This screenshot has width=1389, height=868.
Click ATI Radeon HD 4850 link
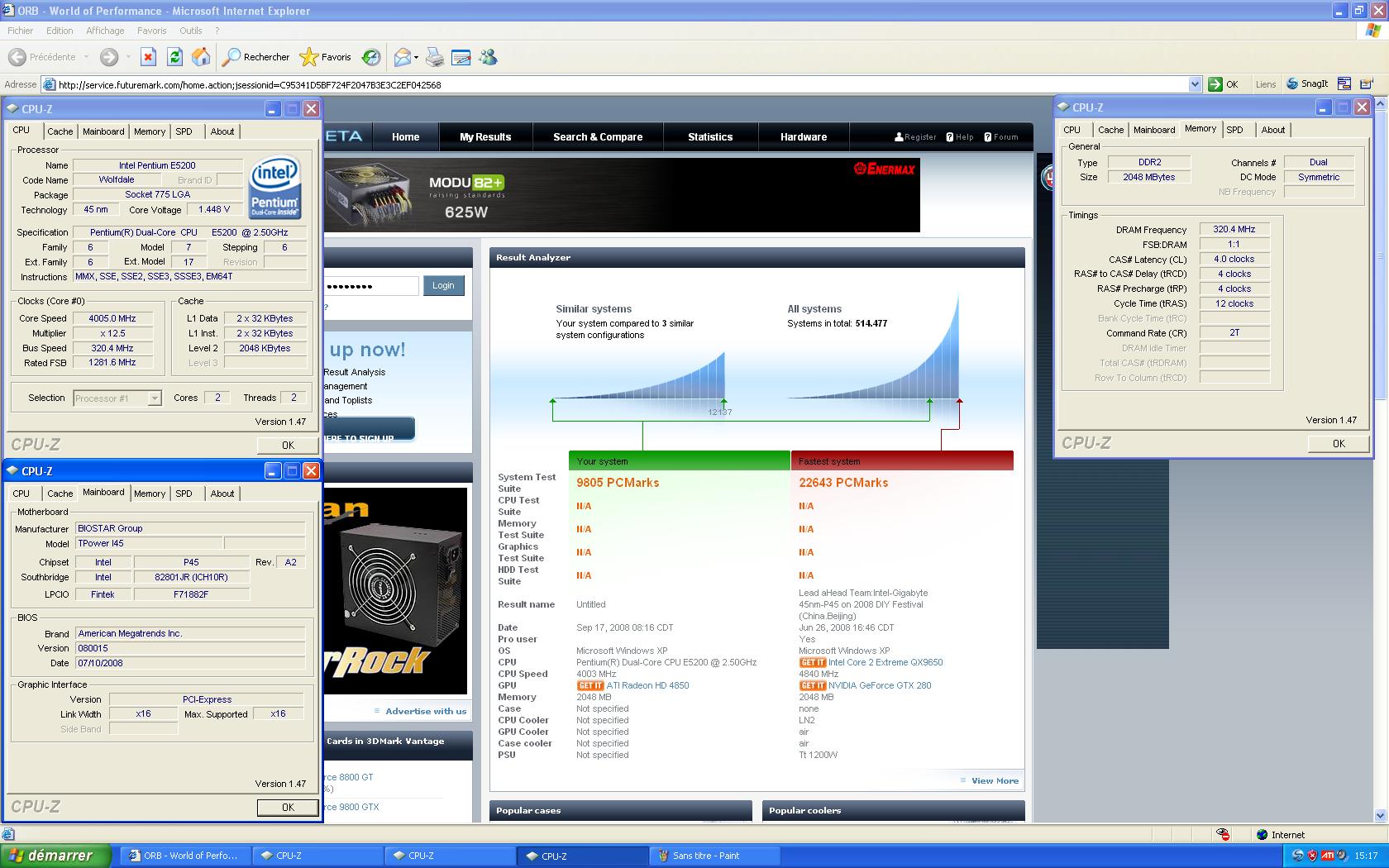647,685
